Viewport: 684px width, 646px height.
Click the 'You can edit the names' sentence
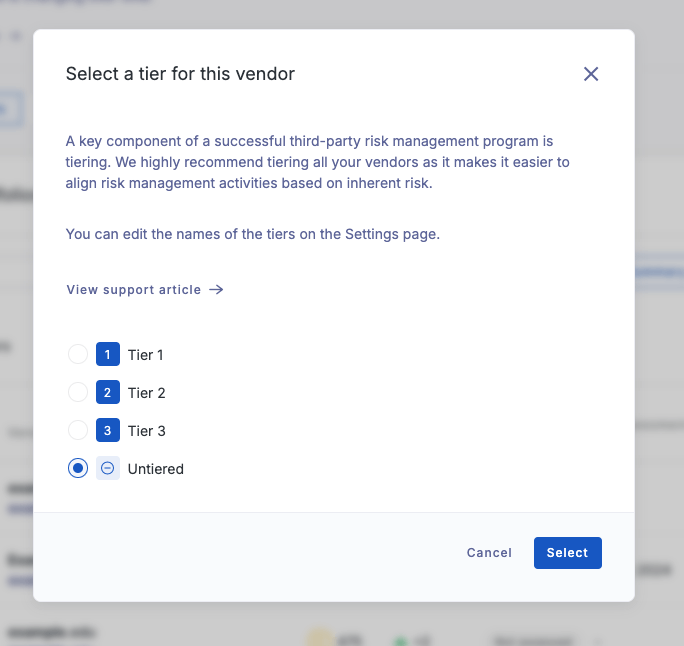click(253, 234)
